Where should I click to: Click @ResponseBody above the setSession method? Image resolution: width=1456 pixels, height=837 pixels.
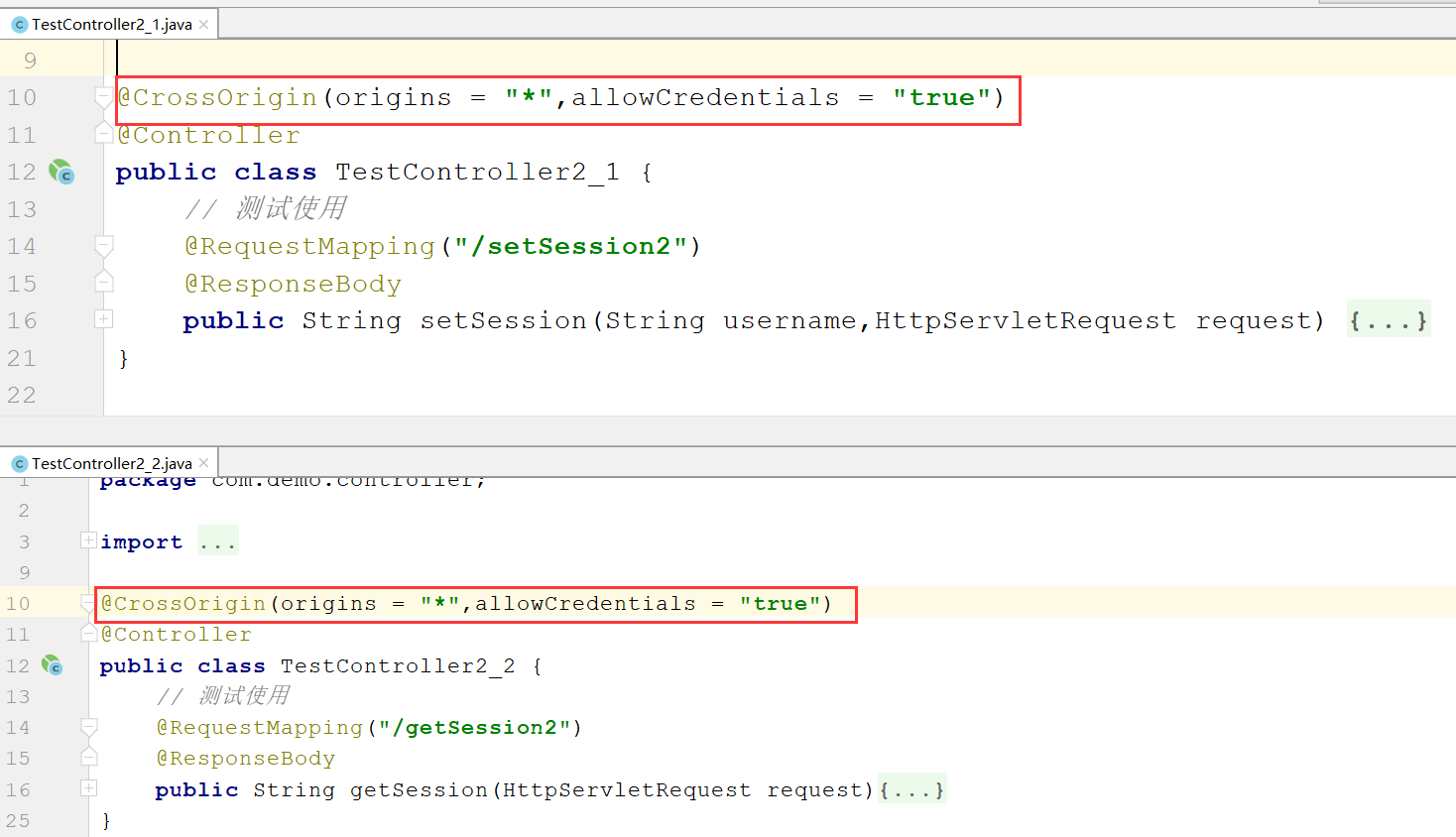point(293,284)
